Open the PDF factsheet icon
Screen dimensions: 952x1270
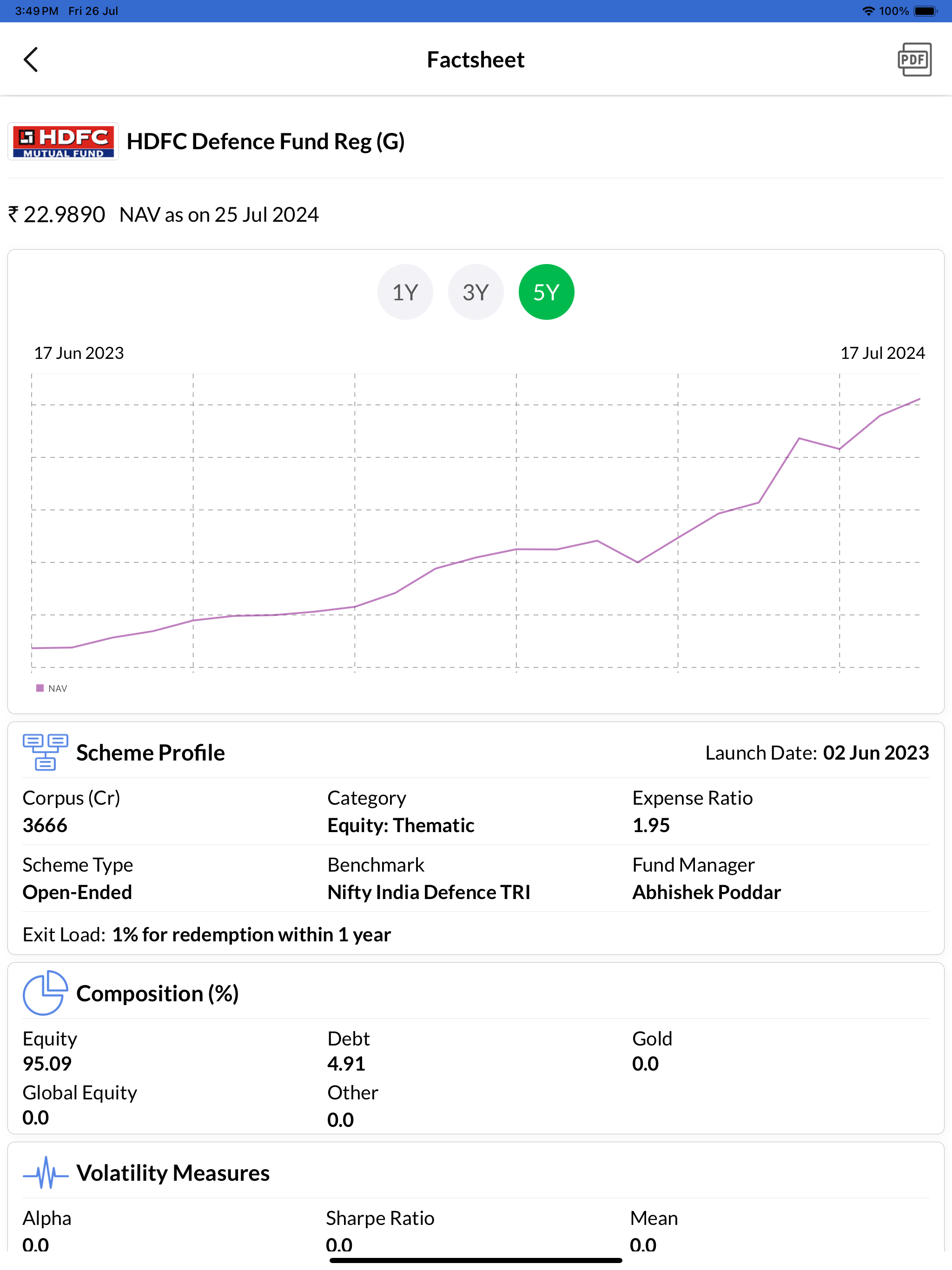[914, 60]
